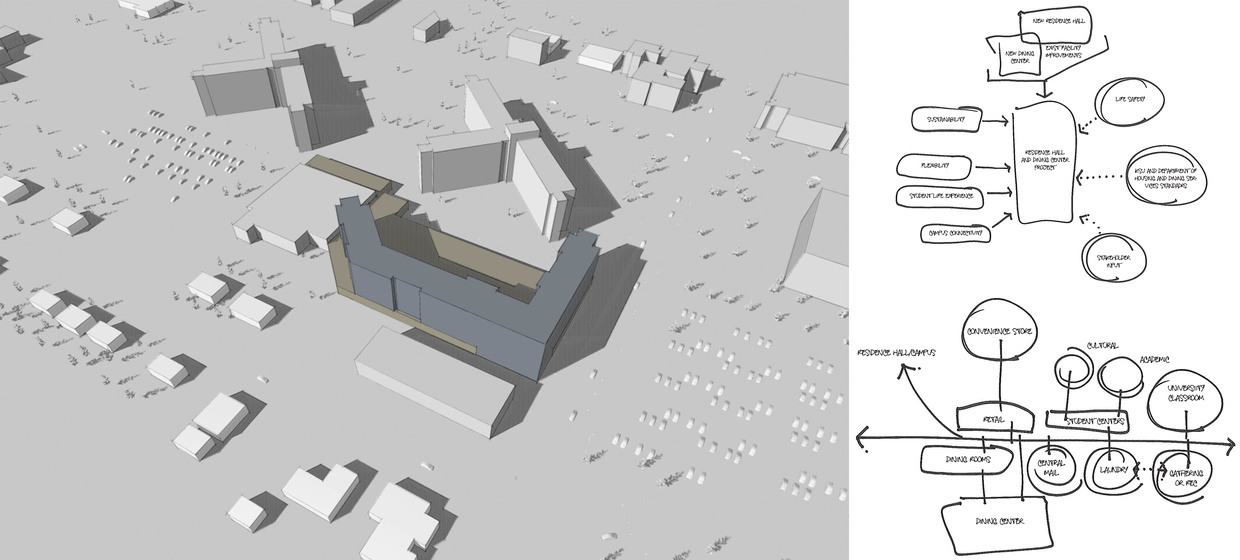Click the Laundry circle

(x=1113, y=468)
